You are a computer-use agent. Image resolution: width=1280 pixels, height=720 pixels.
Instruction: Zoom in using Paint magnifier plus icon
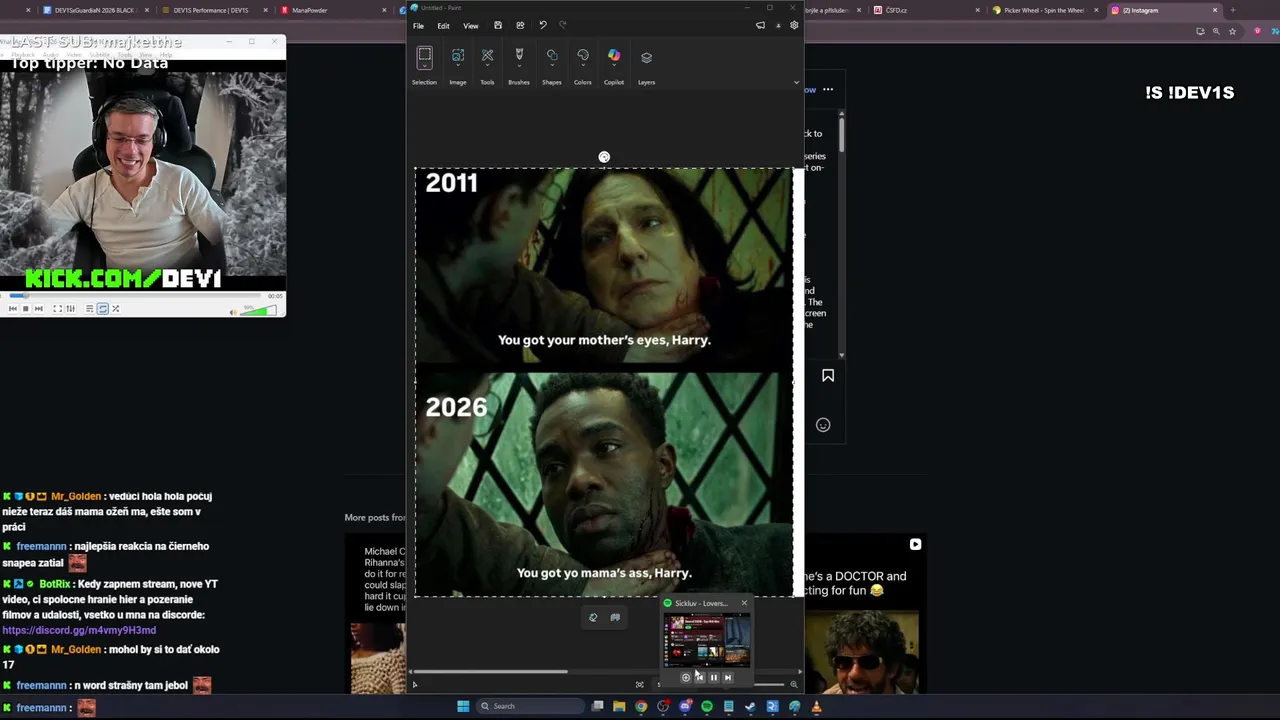(x=794, y=685)
